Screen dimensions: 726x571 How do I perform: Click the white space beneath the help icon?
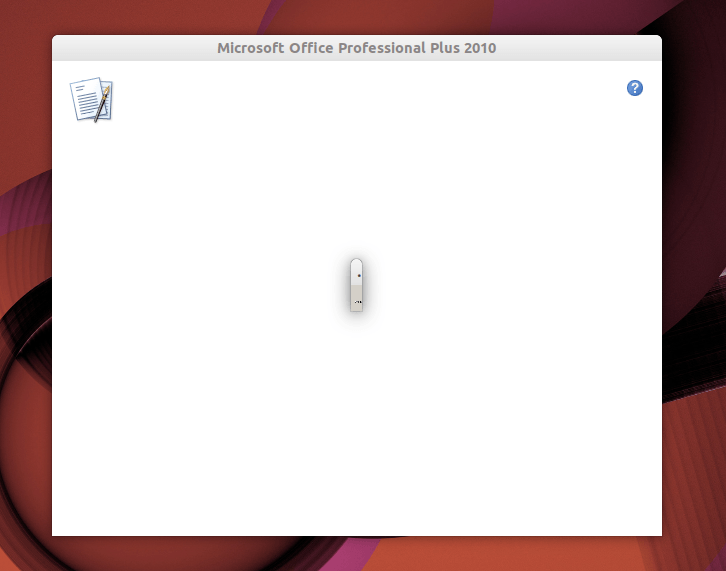(x=634, y=150)
